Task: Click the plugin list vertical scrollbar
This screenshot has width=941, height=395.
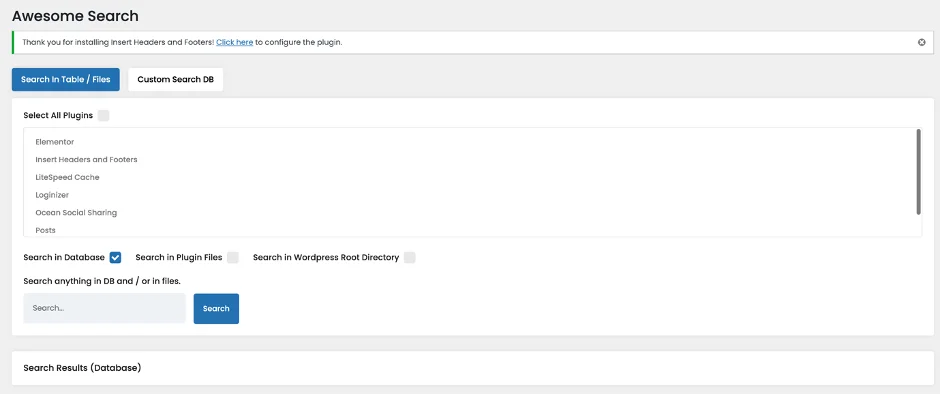Action: click(918, 172)
